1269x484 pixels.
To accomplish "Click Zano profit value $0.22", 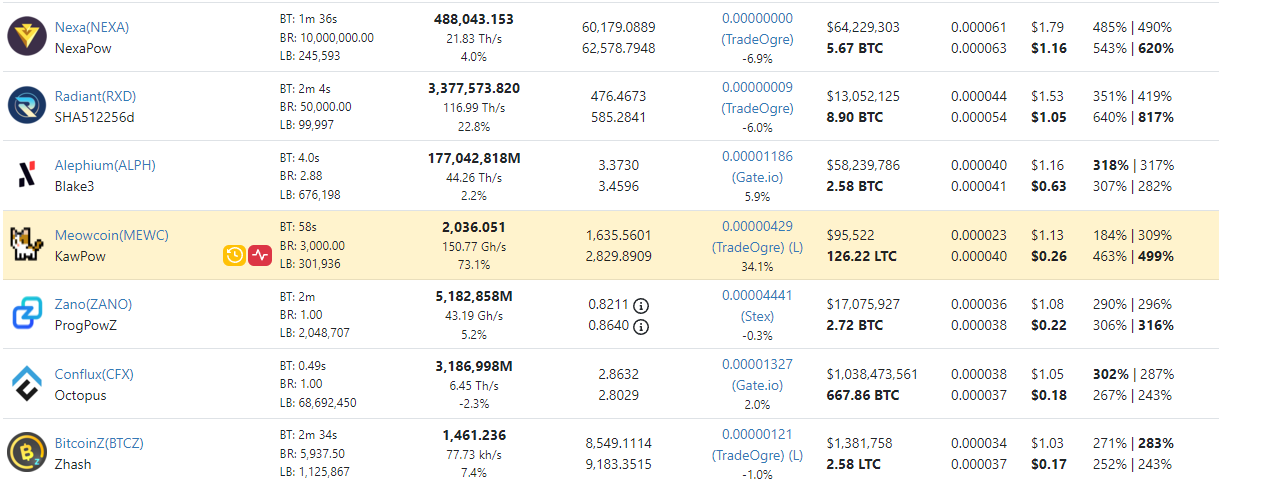I will (1049, 325).
